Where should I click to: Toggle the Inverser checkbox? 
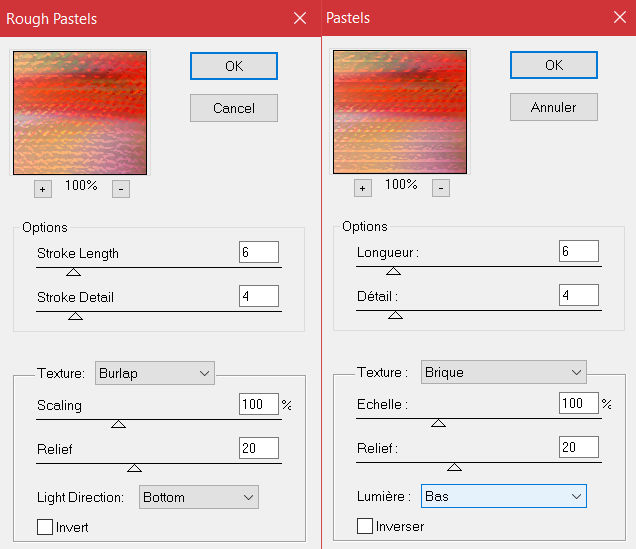[x=365, y=526]
